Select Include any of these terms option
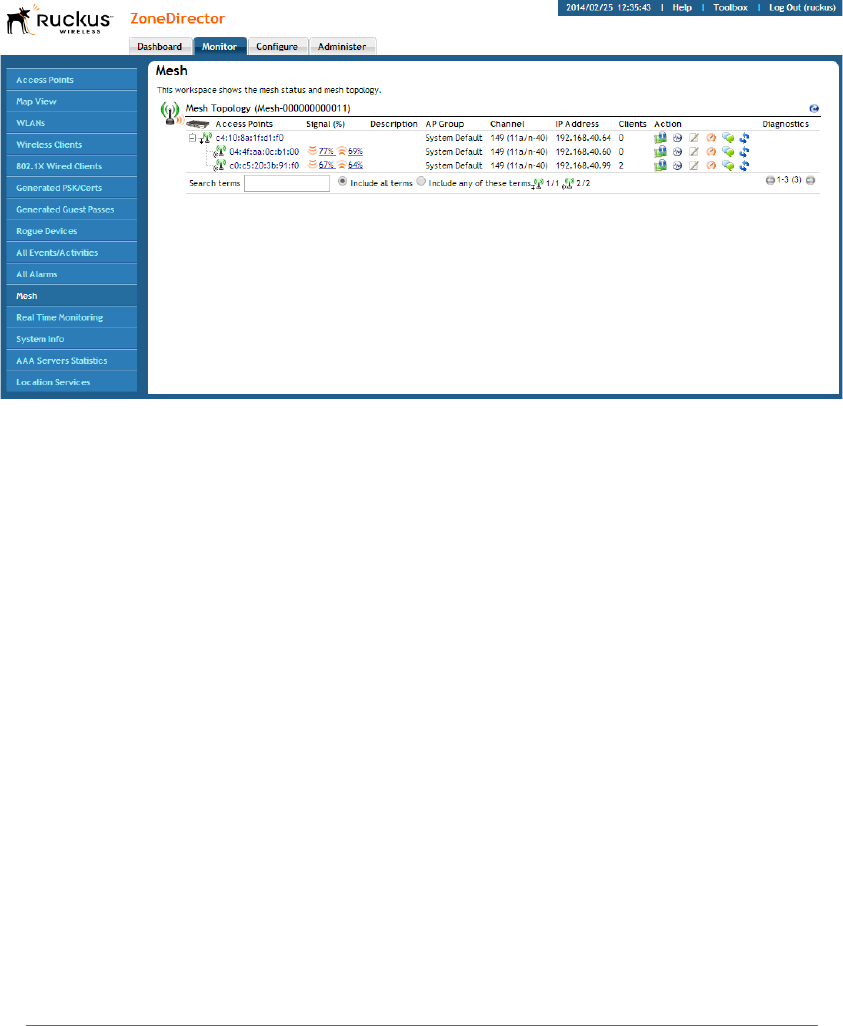The width and height of the screenshot is (843, 1026). 421,181
